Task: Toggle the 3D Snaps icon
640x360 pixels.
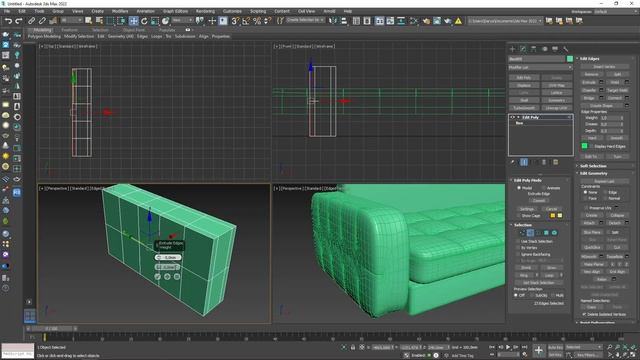Action: pyautogui.click(x=235, y=21)
